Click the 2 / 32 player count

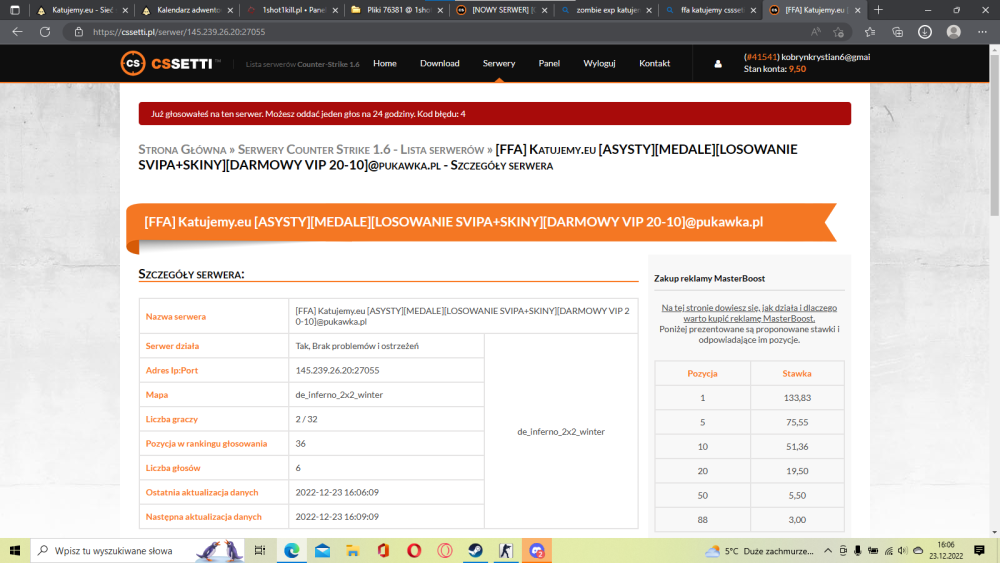coord(306,419)
